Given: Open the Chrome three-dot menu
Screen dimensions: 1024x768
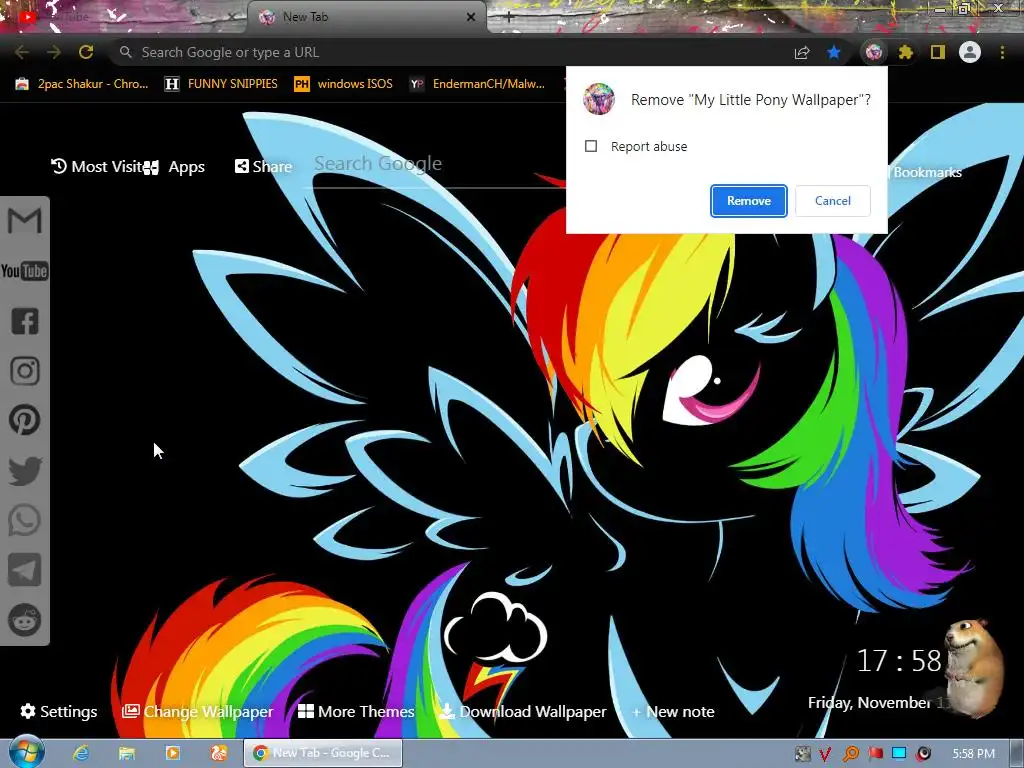Looking at the screenshot, I should tap(1002, 52).
